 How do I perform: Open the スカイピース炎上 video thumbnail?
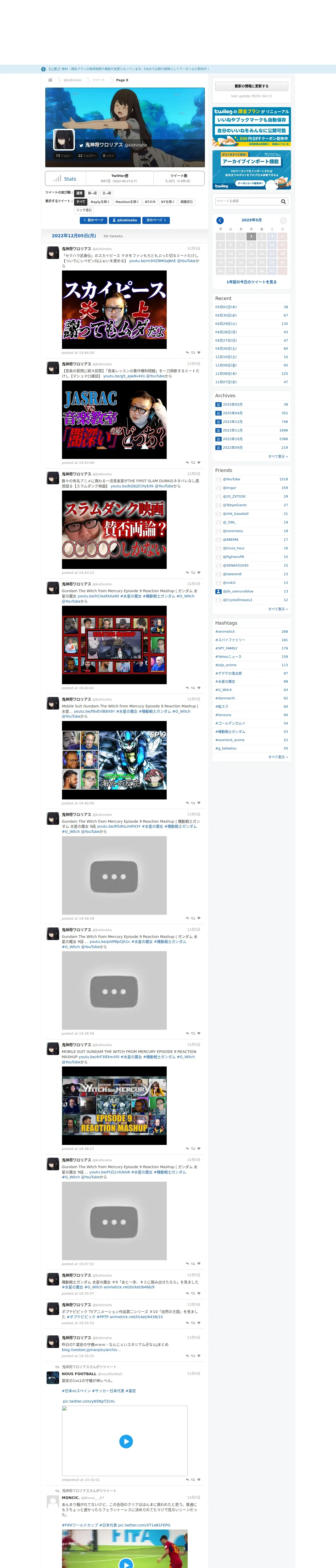[114, 310]
